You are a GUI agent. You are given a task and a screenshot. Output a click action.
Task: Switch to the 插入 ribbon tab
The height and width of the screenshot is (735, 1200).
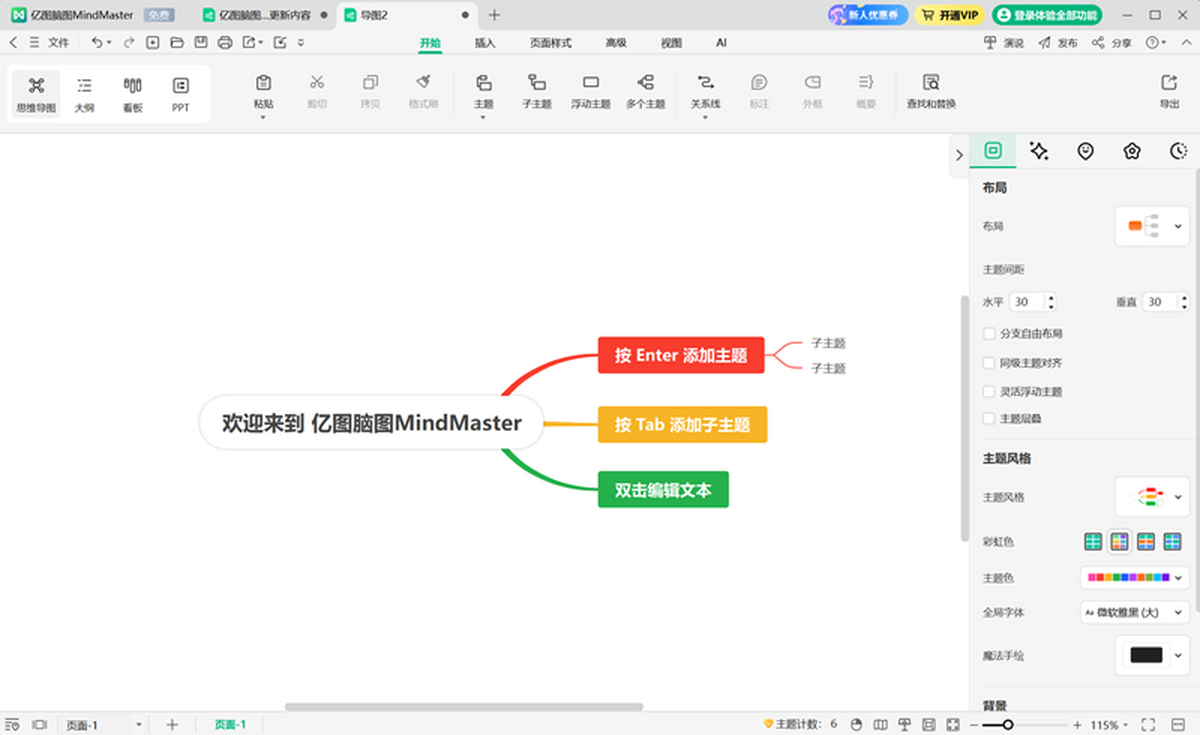pyautogui.click(x=485, y=43)
